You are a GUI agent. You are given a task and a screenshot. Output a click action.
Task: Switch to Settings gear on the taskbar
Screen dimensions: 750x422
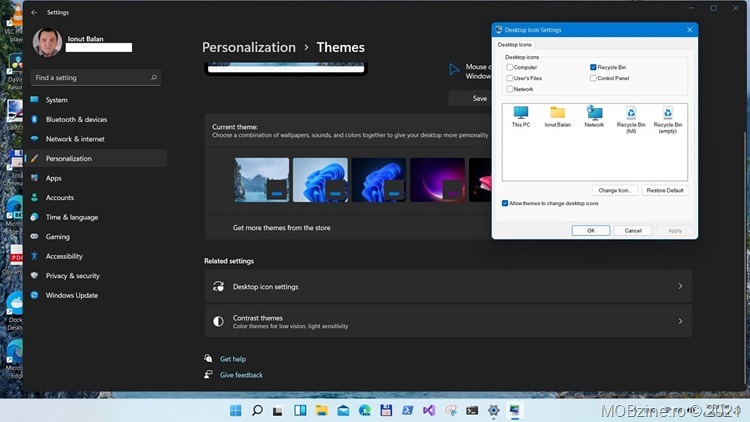click(494, 410)
